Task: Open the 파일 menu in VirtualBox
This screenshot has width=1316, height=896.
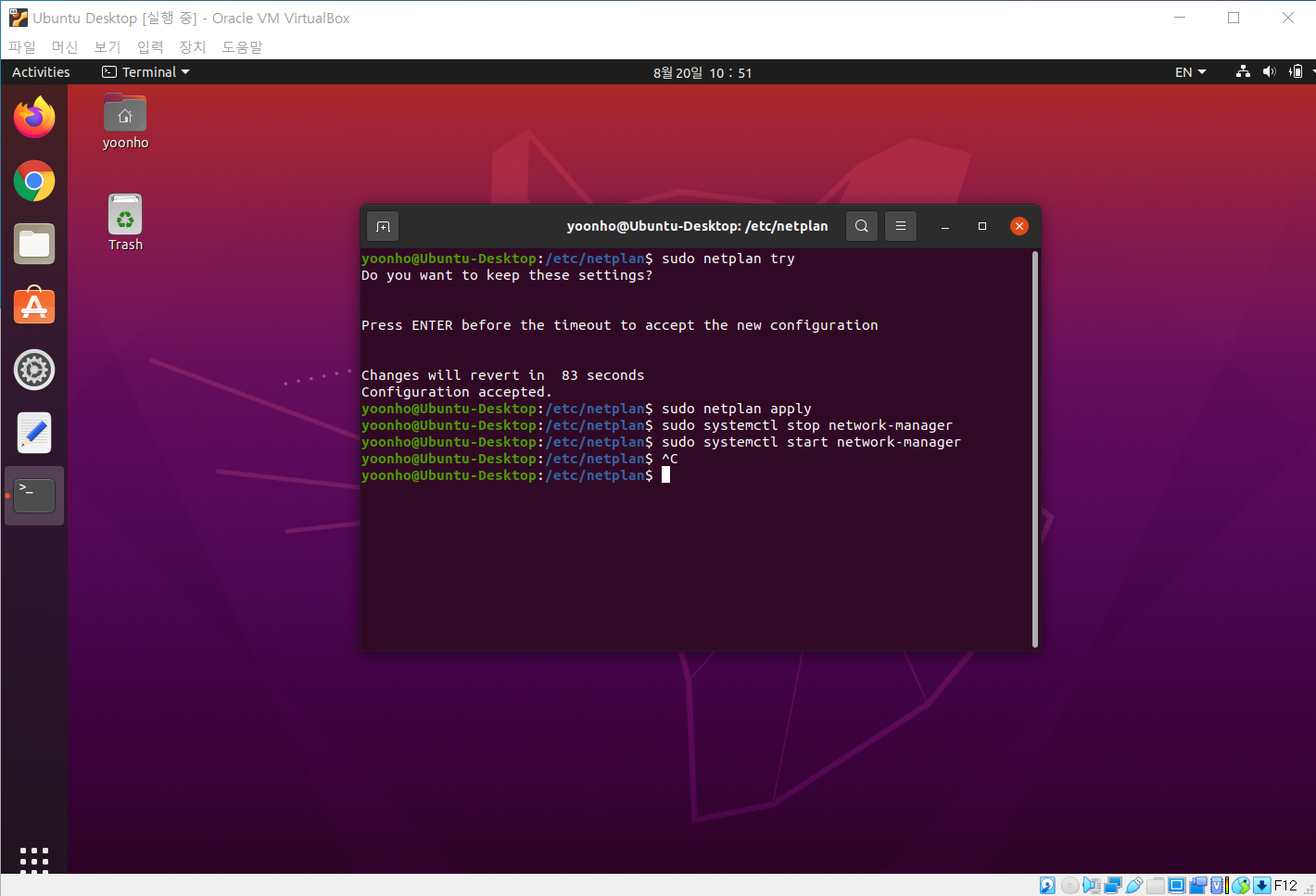Action: coord(22,46)
